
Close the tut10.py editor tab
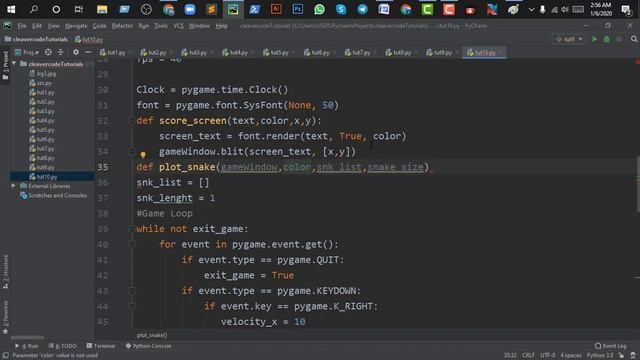(x=501, y=53)
